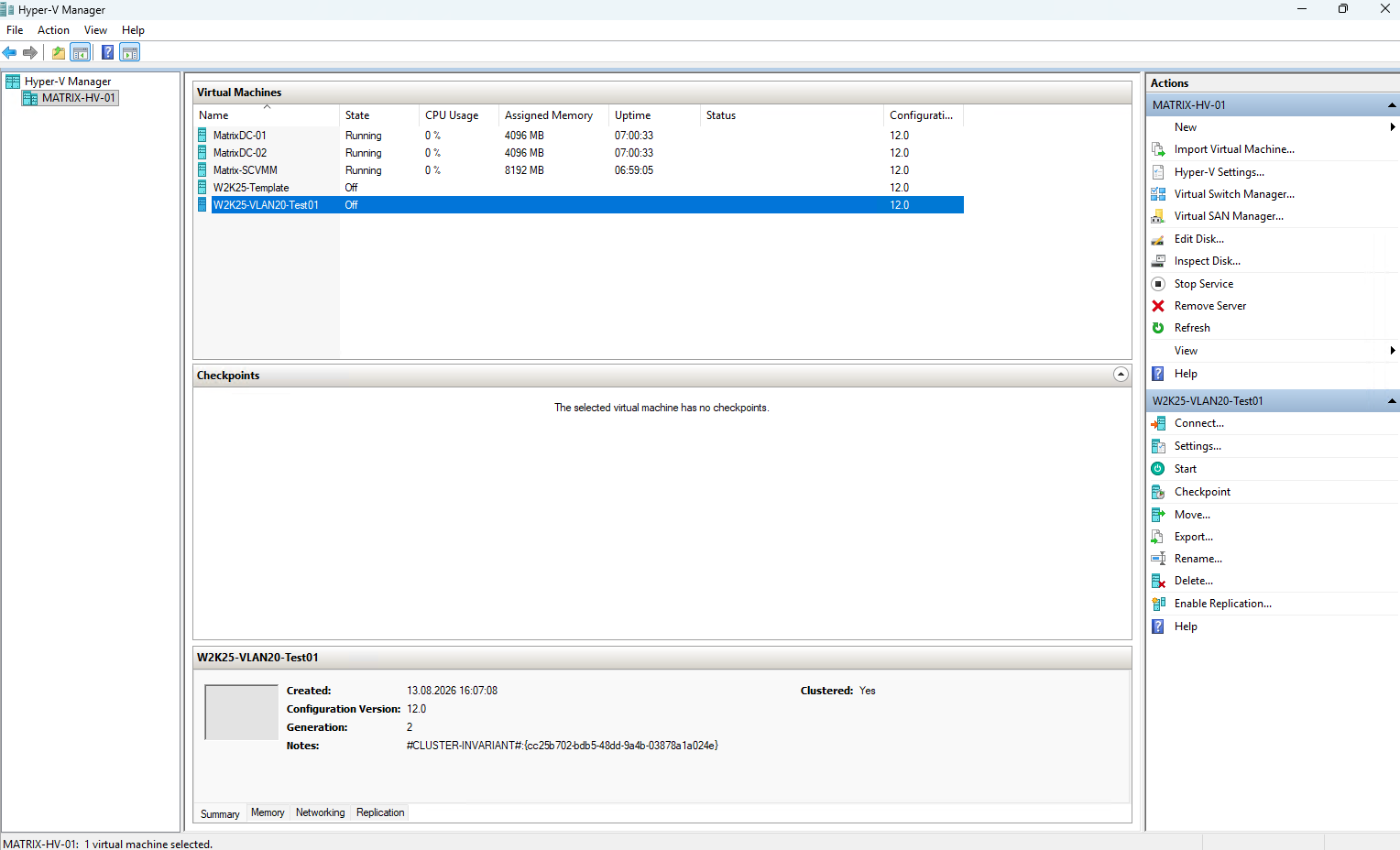The height and width of the screenshot is (850, 1400).
Task: Select the Hyper-V Manager root tree node
Action: click(68, 82)
